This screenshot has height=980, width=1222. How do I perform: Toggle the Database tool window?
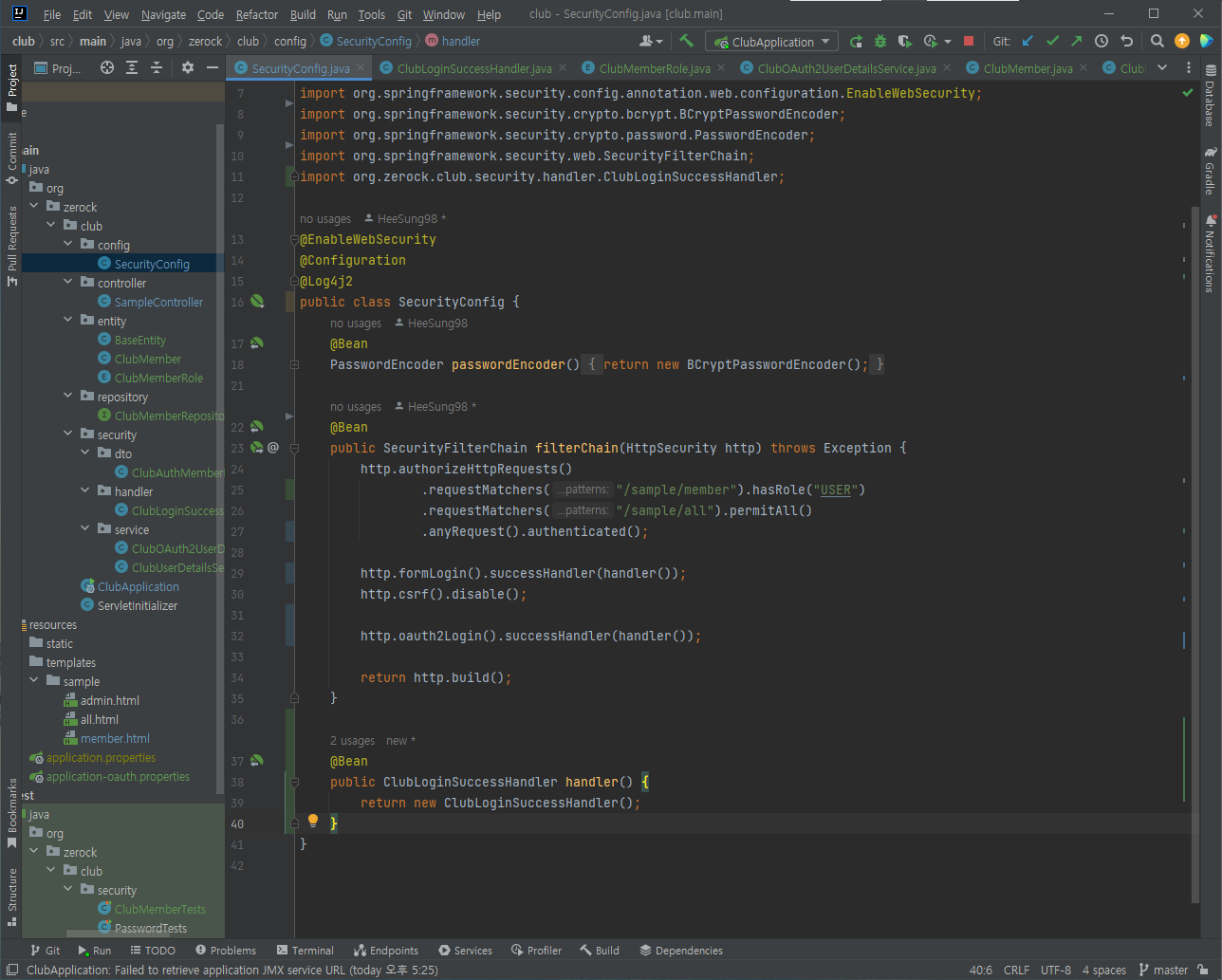tap(1210, 96)
